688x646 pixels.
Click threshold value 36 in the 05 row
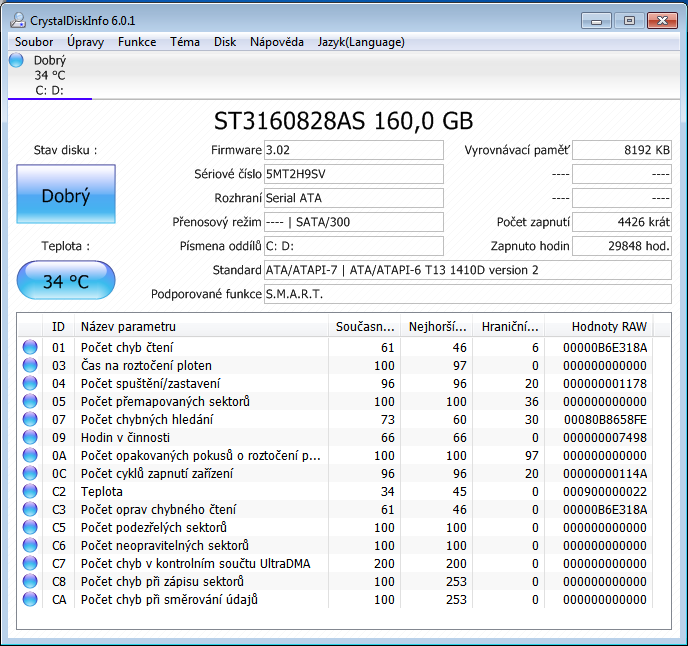click(x=531, y=402)
